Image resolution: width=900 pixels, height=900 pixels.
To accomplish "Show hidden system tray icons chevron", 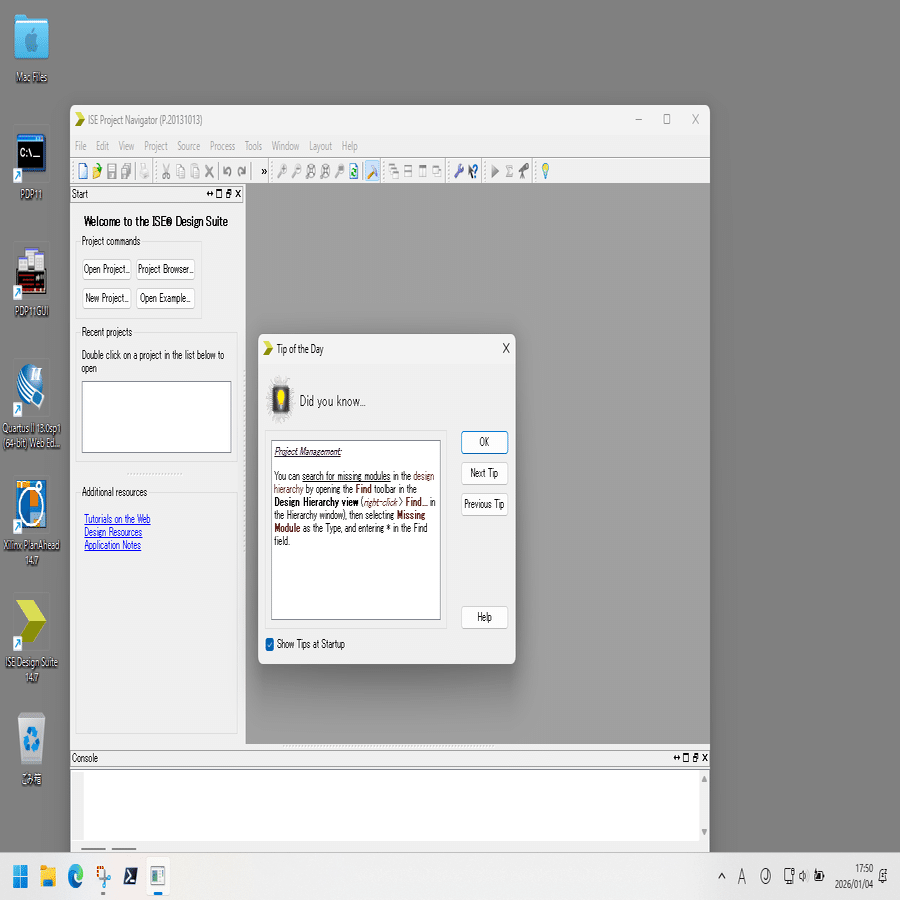I will click(x=721, y=876).
